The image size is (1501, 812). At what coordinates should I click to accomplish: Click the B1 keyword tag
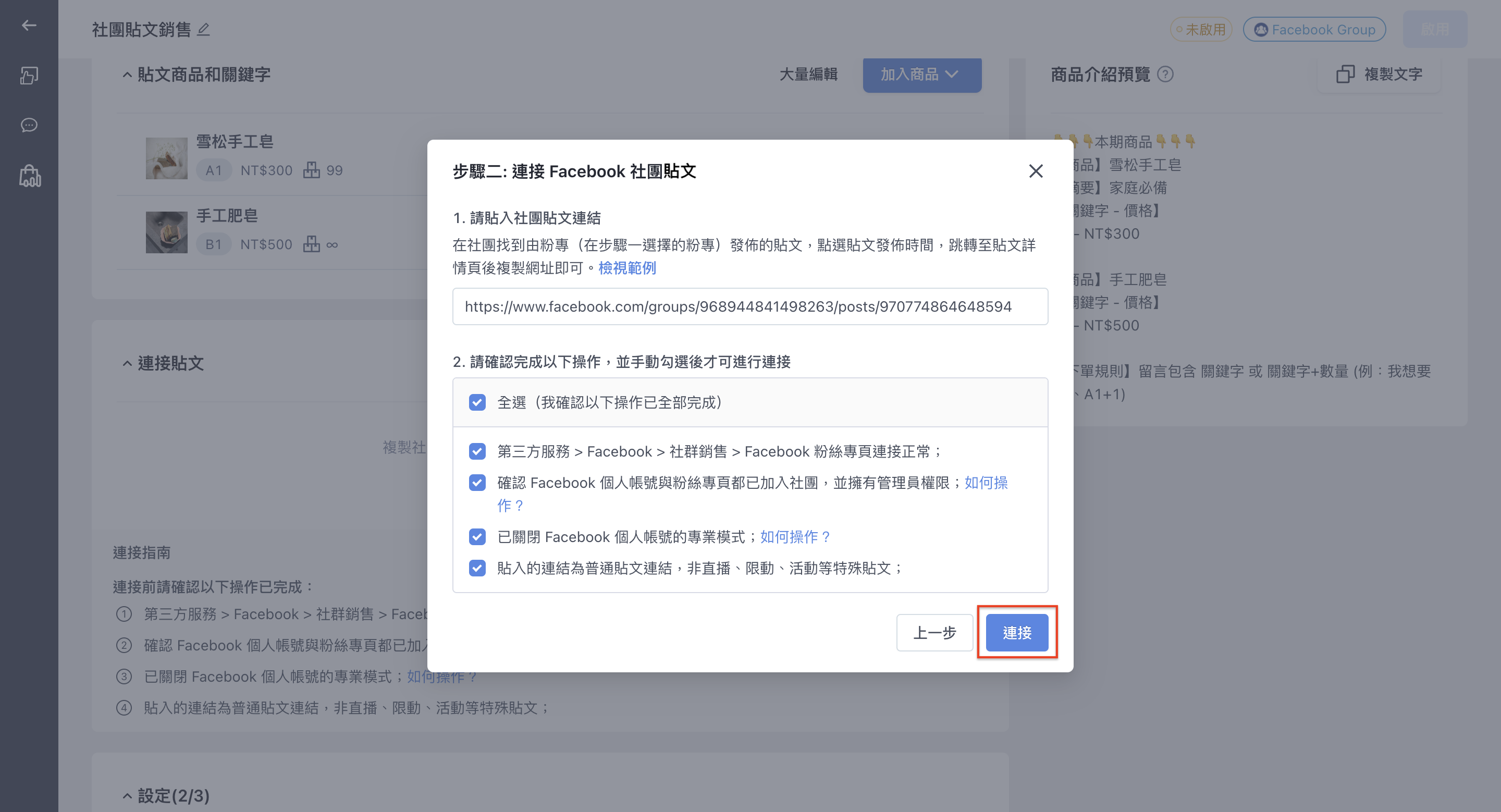click(x=213, y=244)
